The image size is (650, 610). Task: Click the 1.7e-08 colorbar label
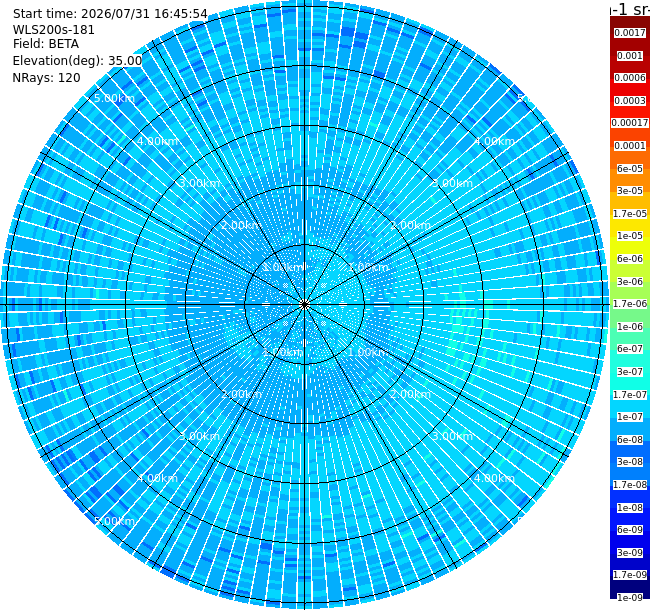pyautogui.click(x=630, y=485)
